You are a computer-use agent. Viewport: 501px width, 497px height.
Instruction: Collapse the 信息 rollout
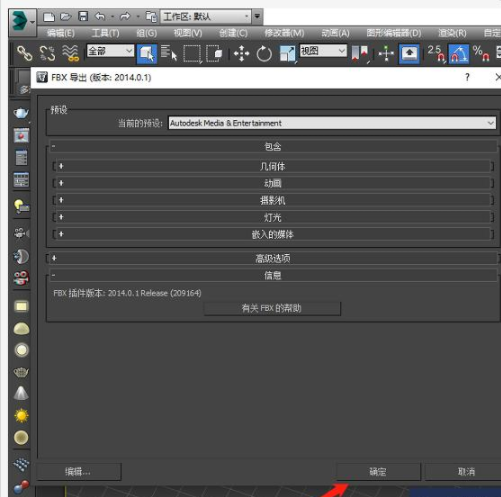click(273, 275)
